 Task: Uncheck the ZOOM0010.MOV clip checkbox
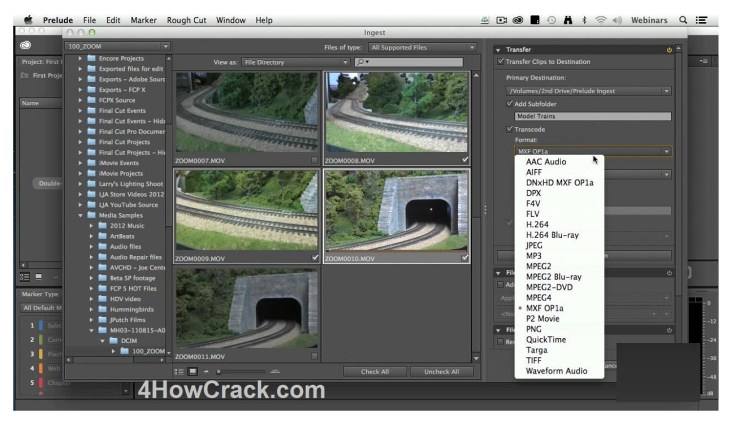tap(465, 258)
